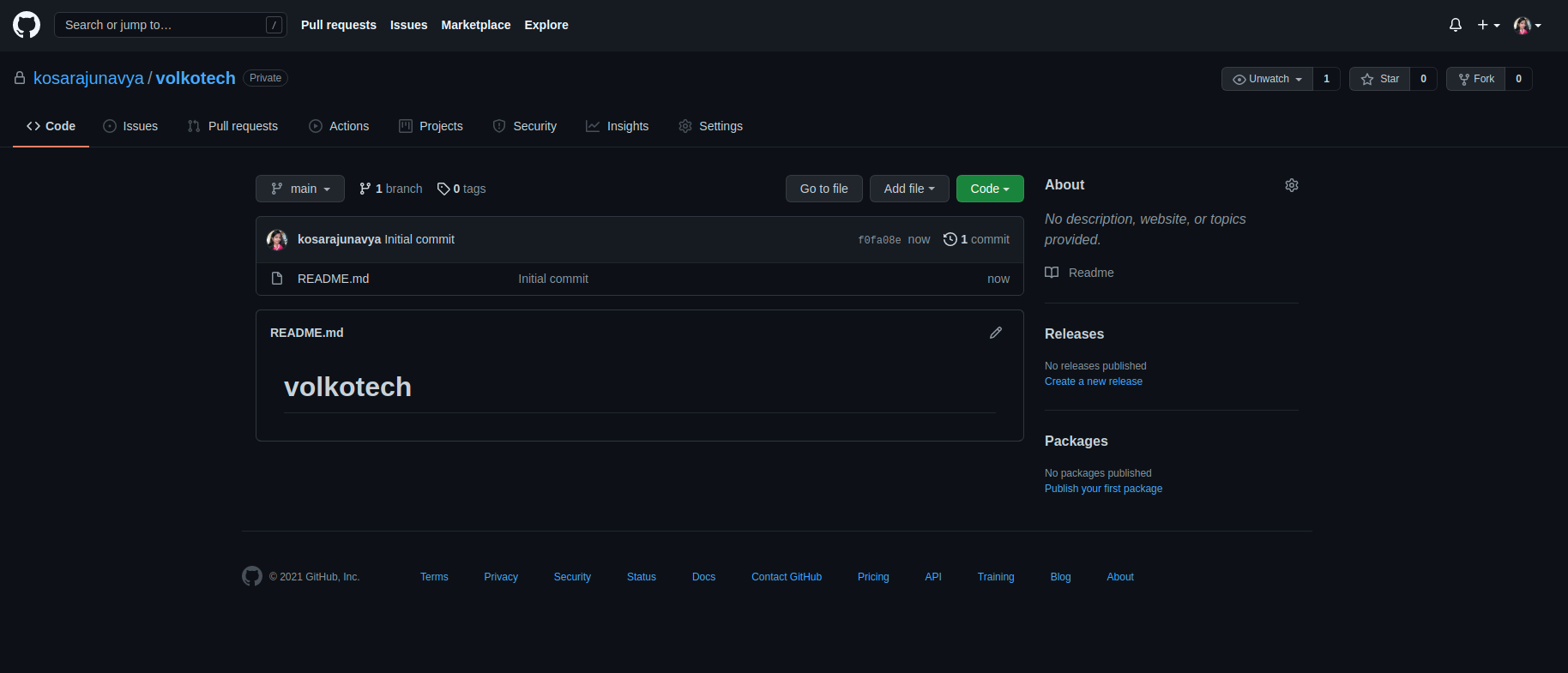1568x673 pixels.
Task: Open the stargazers count
Action: tap(1423, 79)
